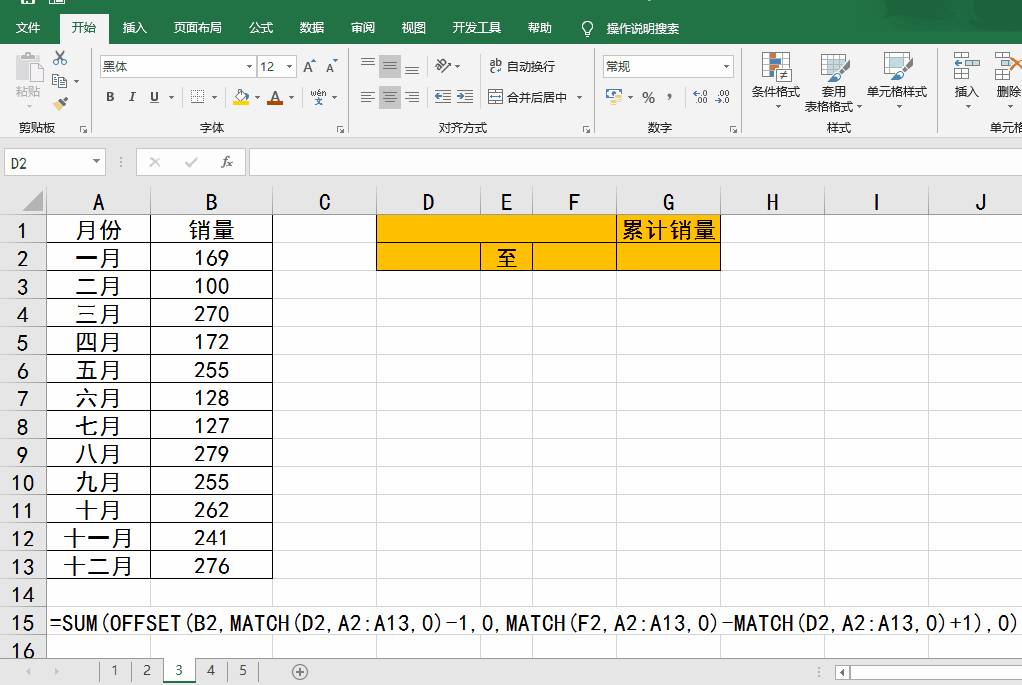1022x685 pixels.
Task: Click the Conditional Formatting (条件格式) icon
Action: pos(775,80)
